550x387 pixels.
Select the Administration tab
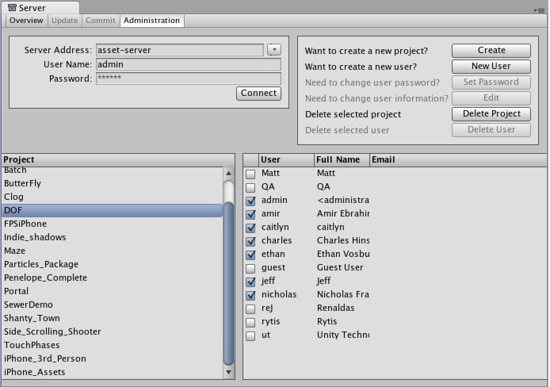click(x=152, y=20)
